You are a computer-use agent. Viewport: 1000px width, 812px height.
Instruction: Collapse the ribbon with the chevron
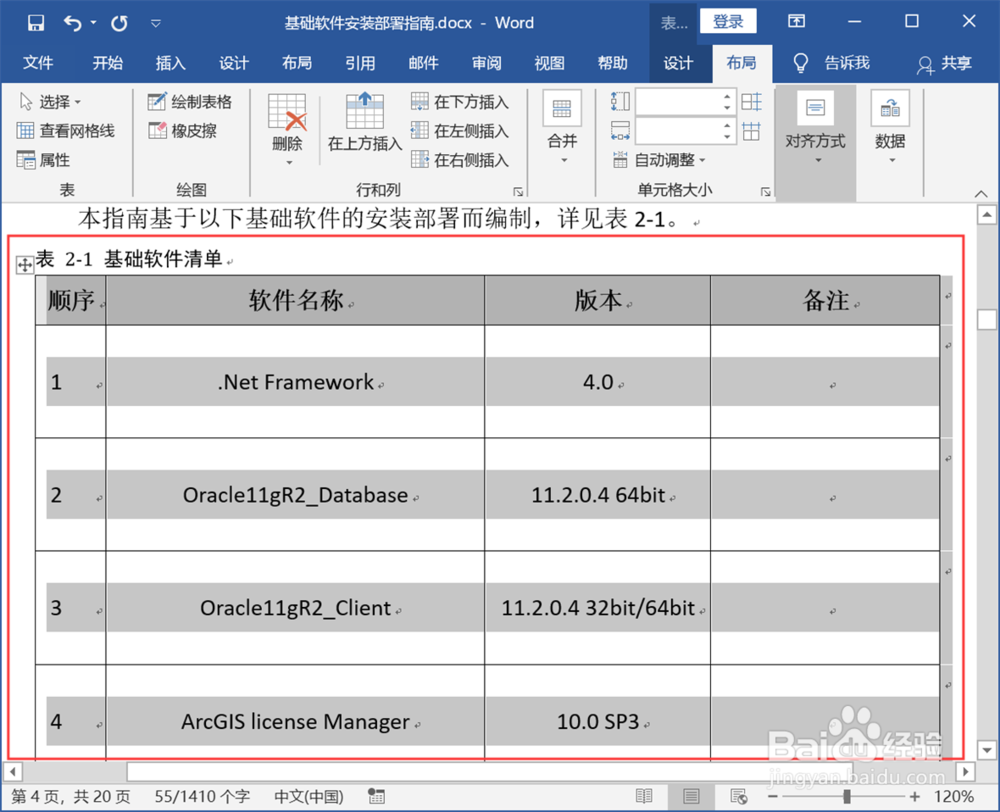(x=981, y=193)
